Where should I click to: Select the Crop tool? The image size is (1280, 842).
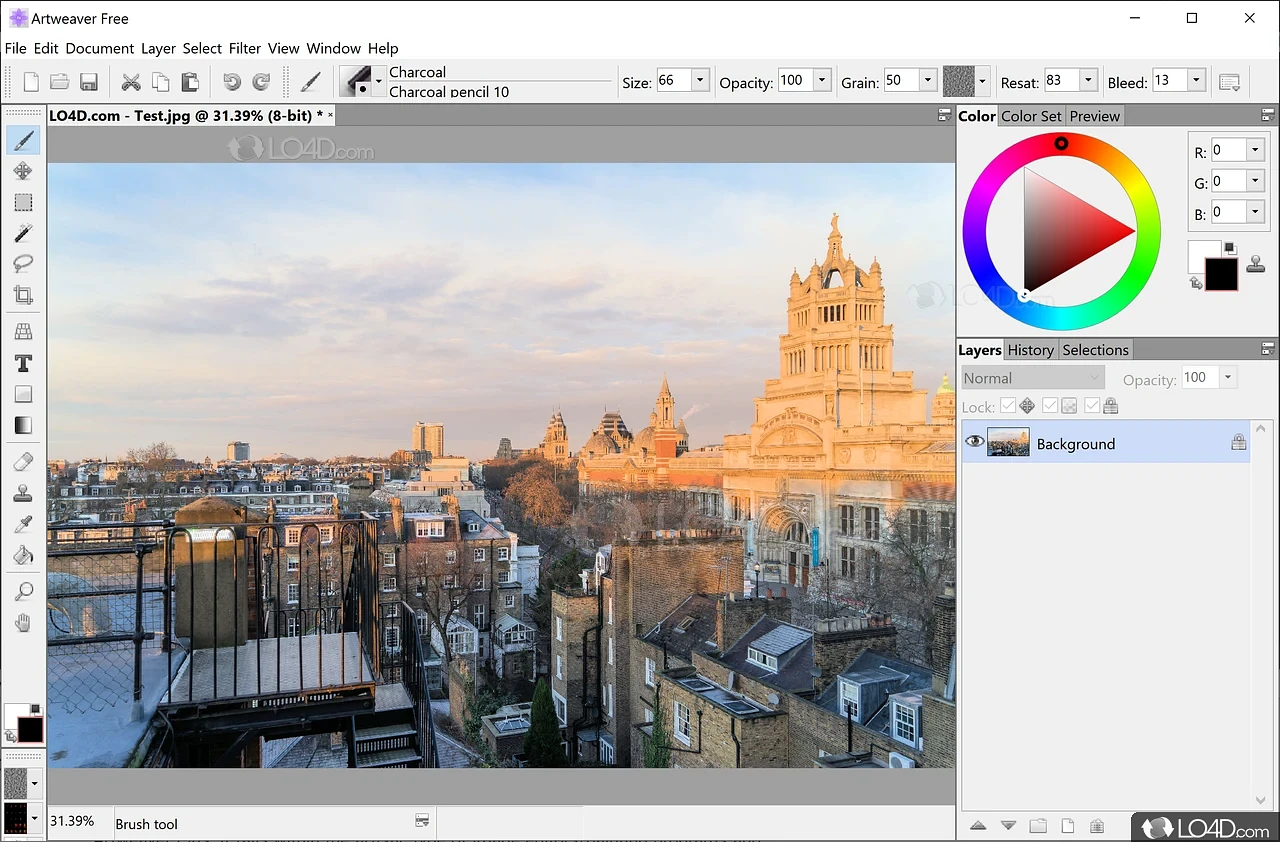point(23,295)
